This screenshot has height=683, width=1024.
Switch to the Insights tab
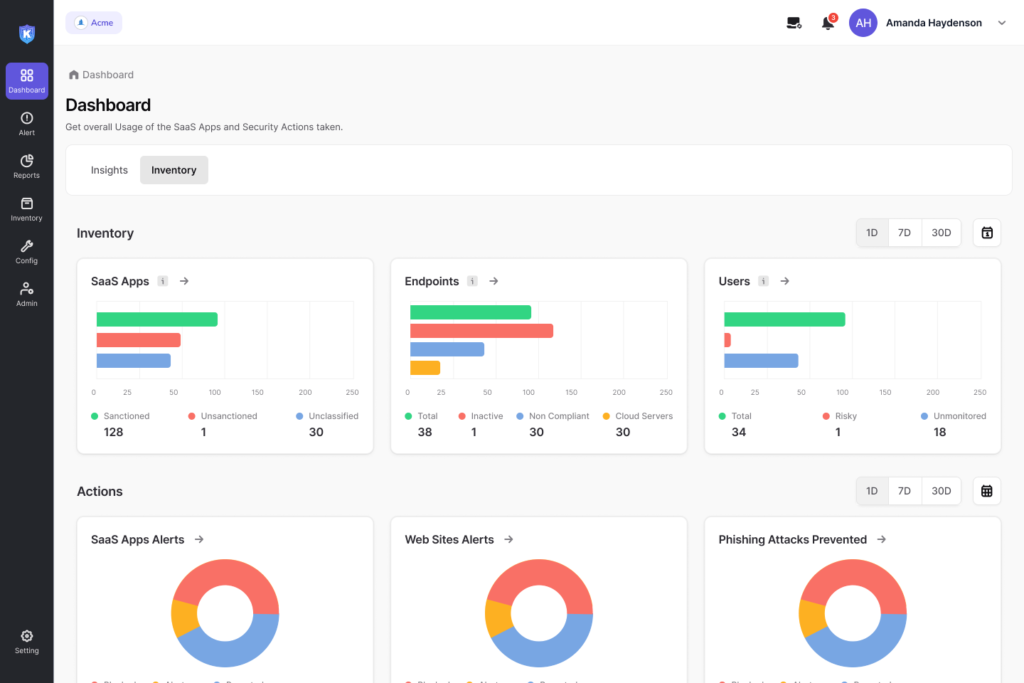coord(109,170)
